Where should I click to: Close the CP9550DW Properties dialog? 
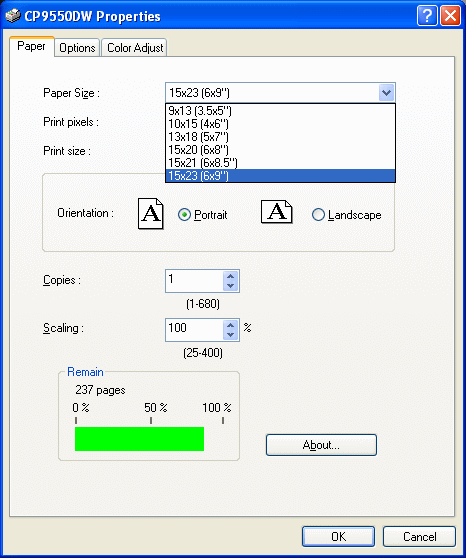[x=450, y=16]
